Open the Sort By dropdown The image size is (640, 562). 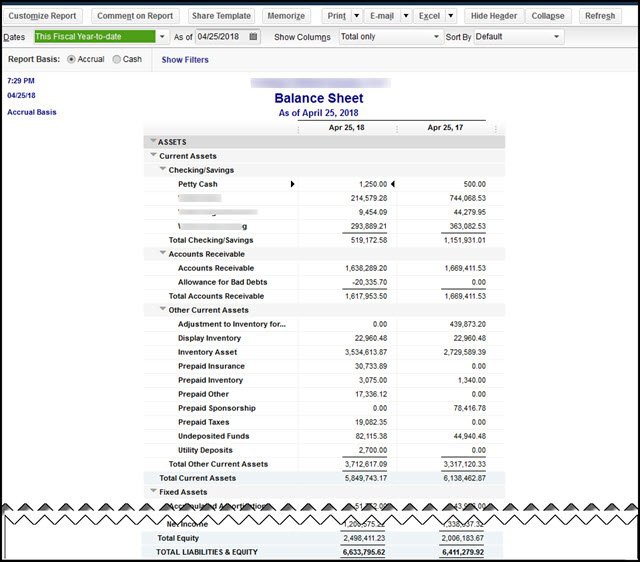[x=557, y=37]
